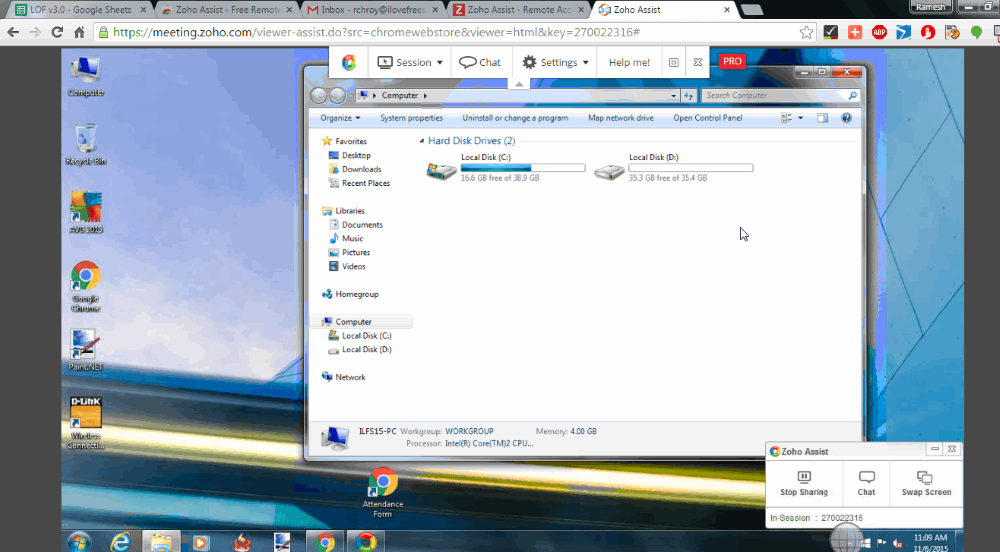The image size is (1000, 552).
Task: Select Network in navigation pane
Action: (344, 377)
